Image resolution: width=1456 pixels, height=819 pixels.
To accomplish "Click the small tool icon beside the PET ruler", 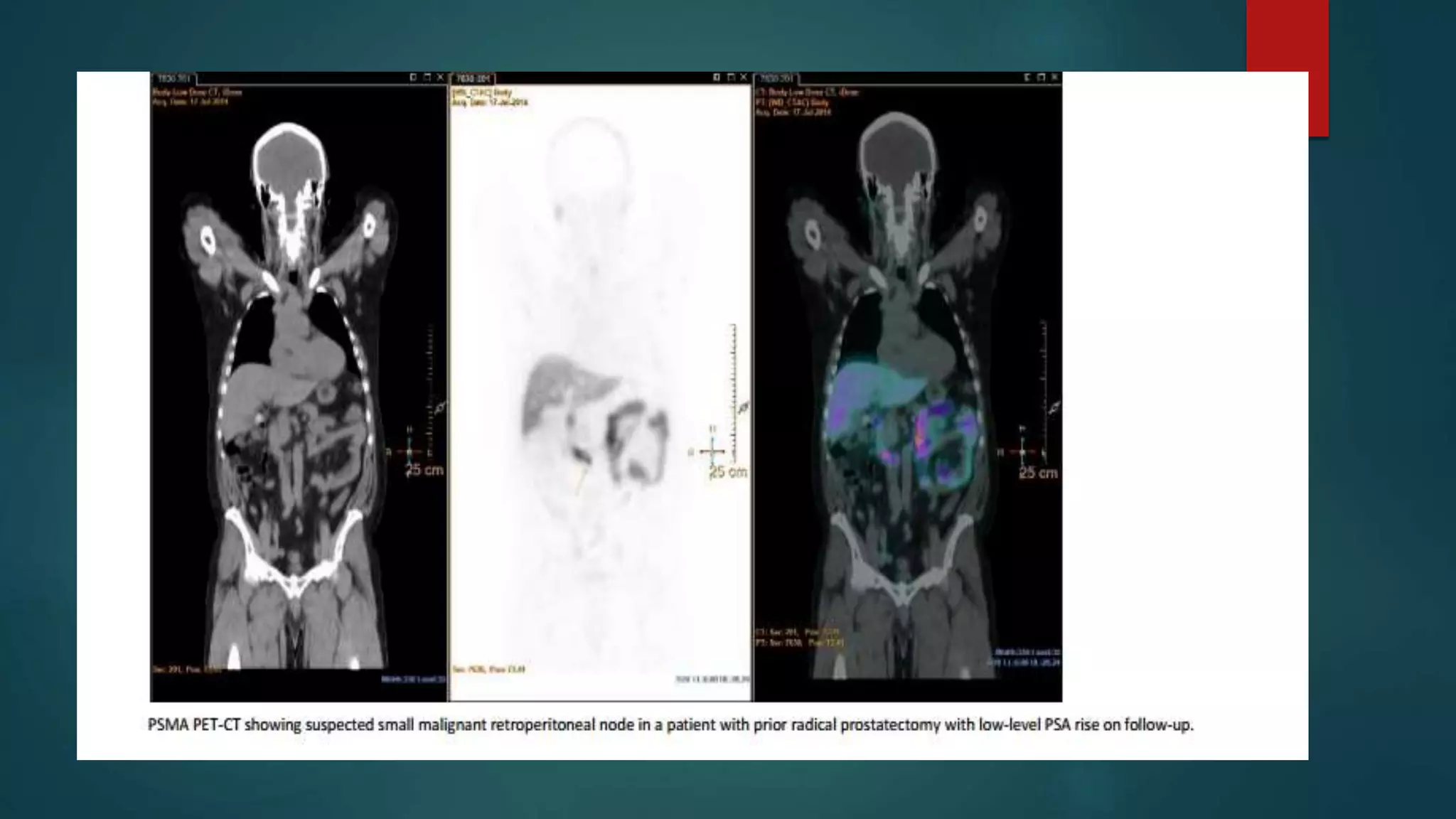I will click(x=743, y=407).
